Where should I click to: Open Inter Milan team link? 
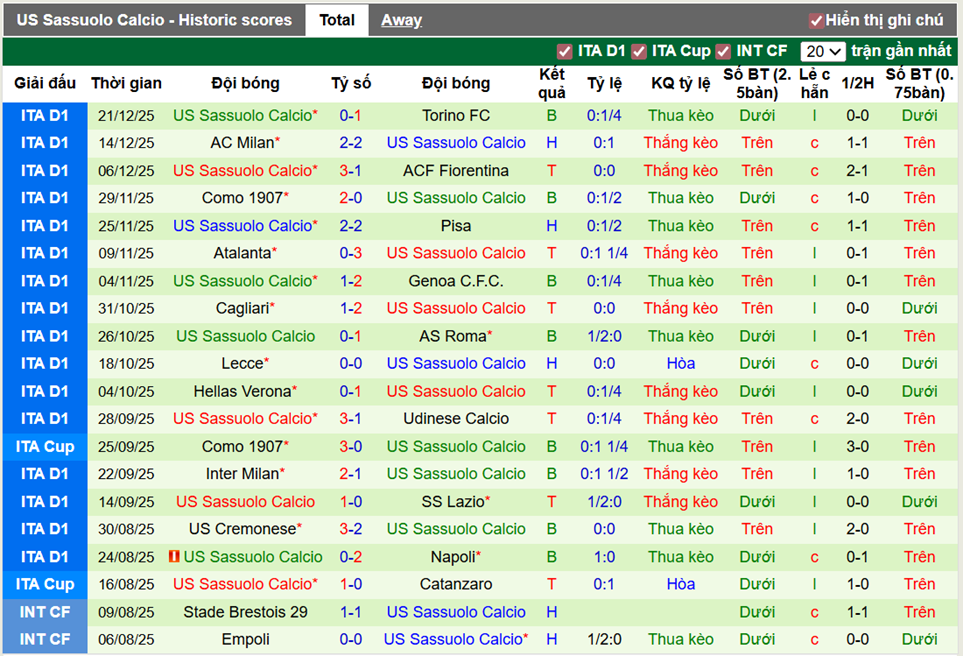click(x=242, y=474)
